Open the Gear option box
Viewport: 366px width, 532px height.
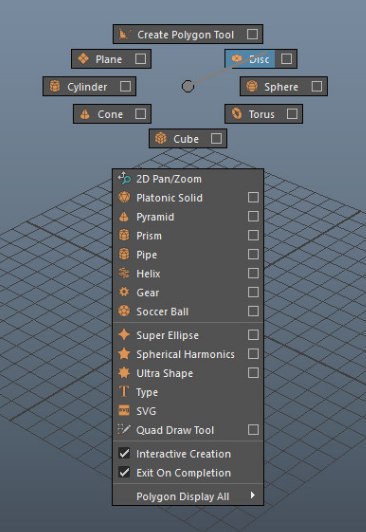coord(253,292)
